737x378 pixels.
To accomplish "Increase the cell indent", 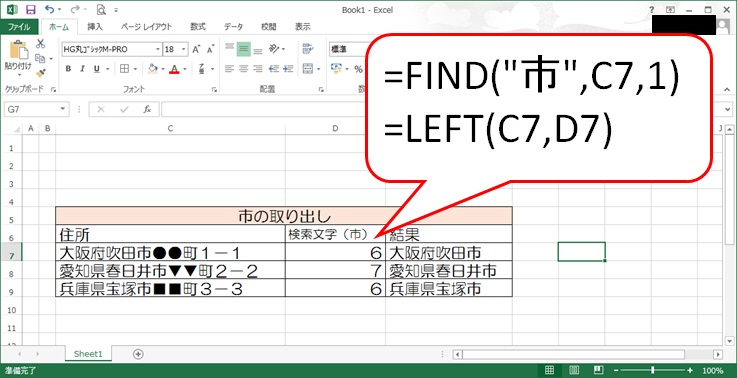I will 289,69.
